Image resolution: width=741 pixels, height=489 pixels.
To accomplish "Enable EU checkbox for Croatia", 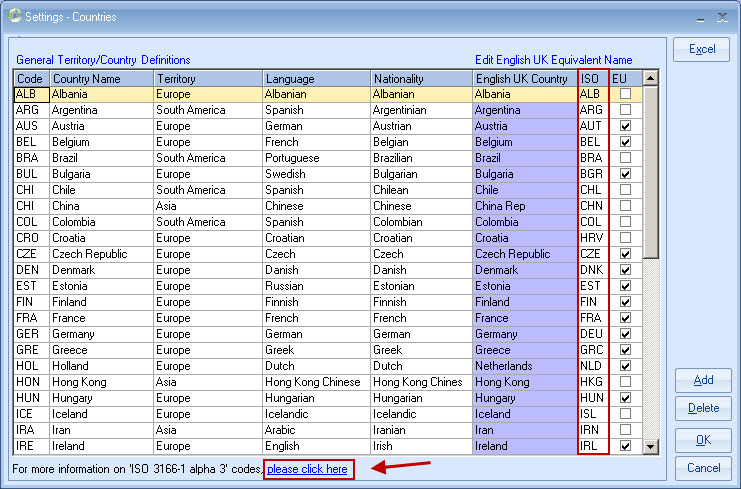I will 625,238.
